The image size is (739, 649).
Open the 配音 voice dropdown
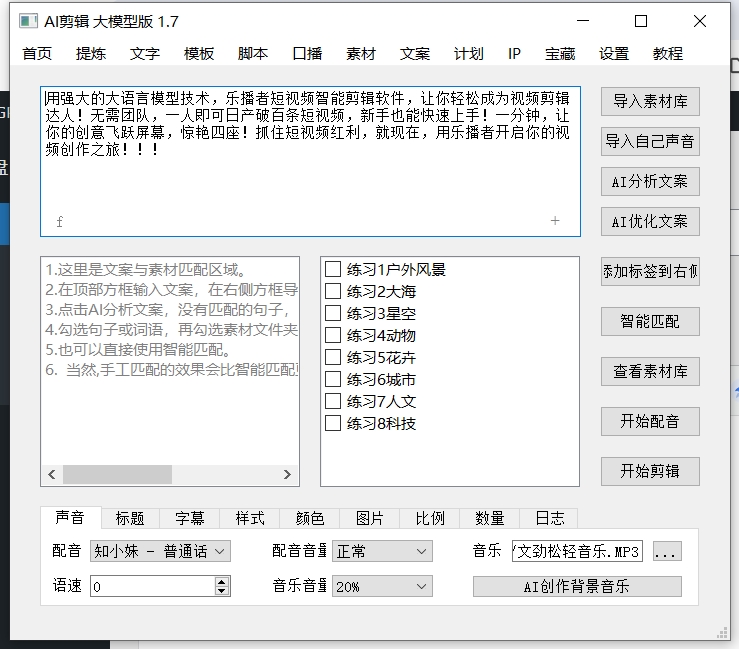[160, 551]
